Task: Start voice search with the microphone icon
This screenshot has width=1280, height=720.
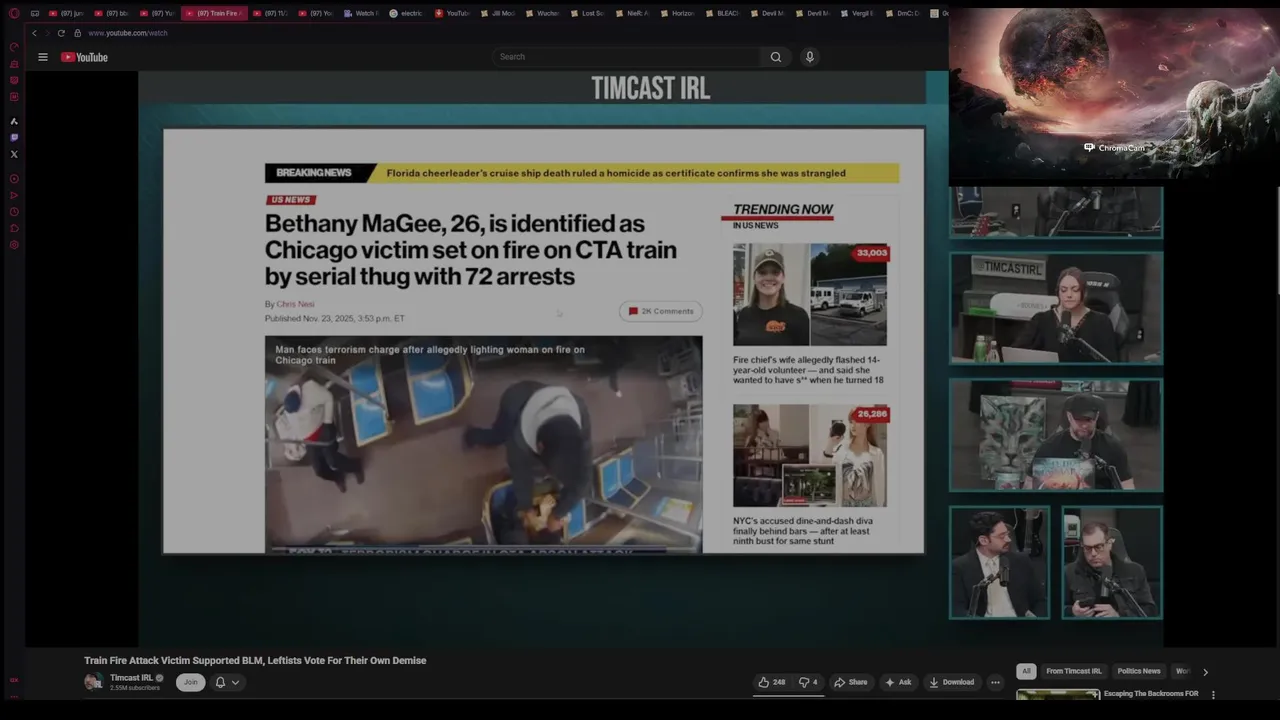Action: pos(810,57)
